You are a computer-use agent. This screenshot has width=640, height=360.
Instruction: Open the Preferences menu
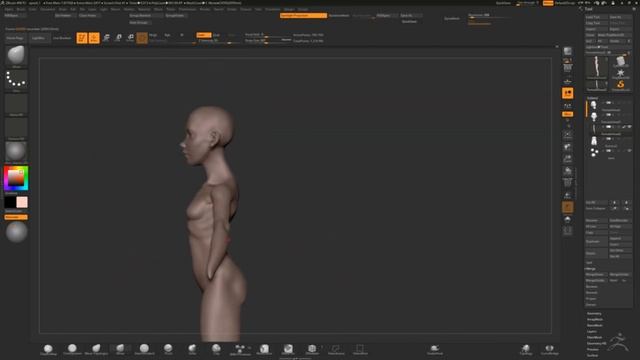click(x=187, y=9)
